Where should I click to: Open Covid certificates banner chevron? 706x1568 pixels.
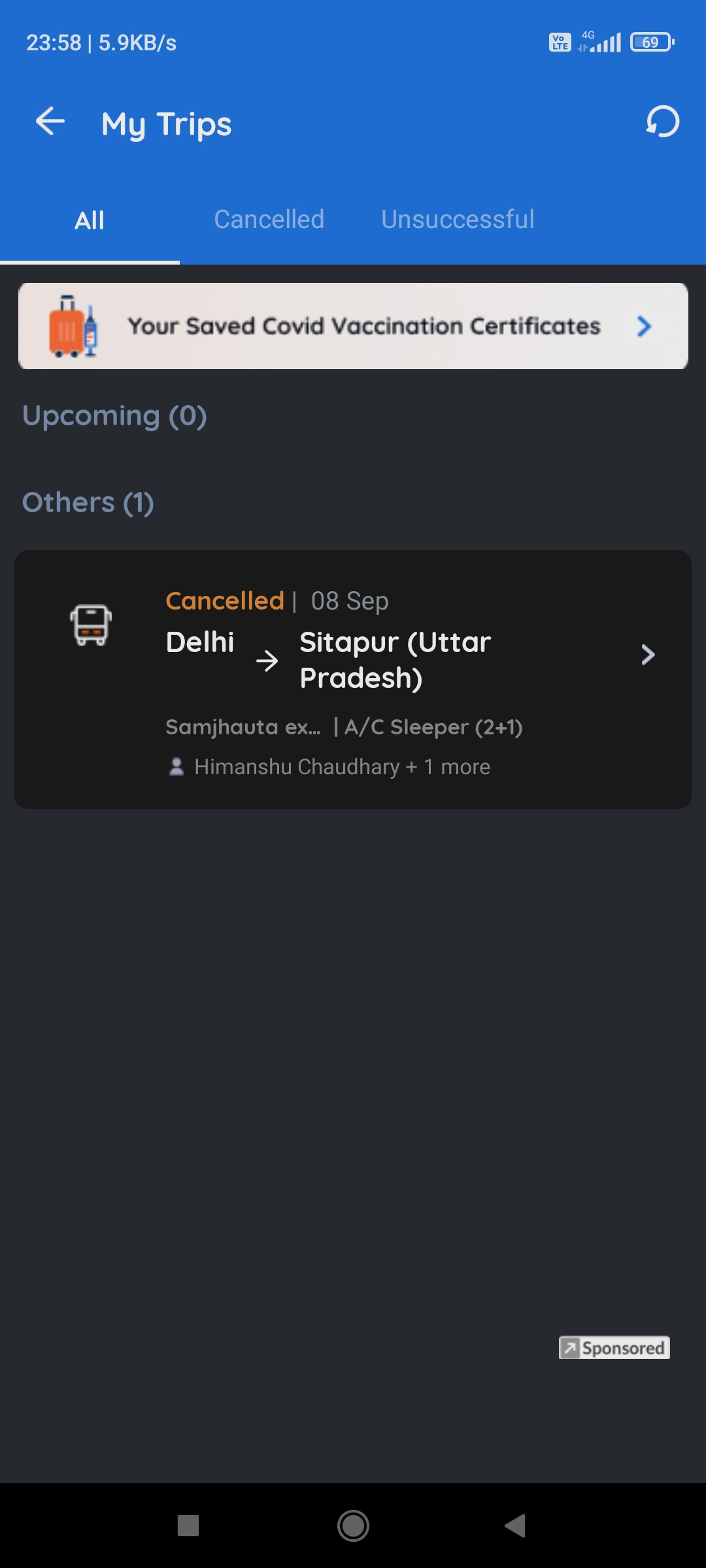coord(644,326)
